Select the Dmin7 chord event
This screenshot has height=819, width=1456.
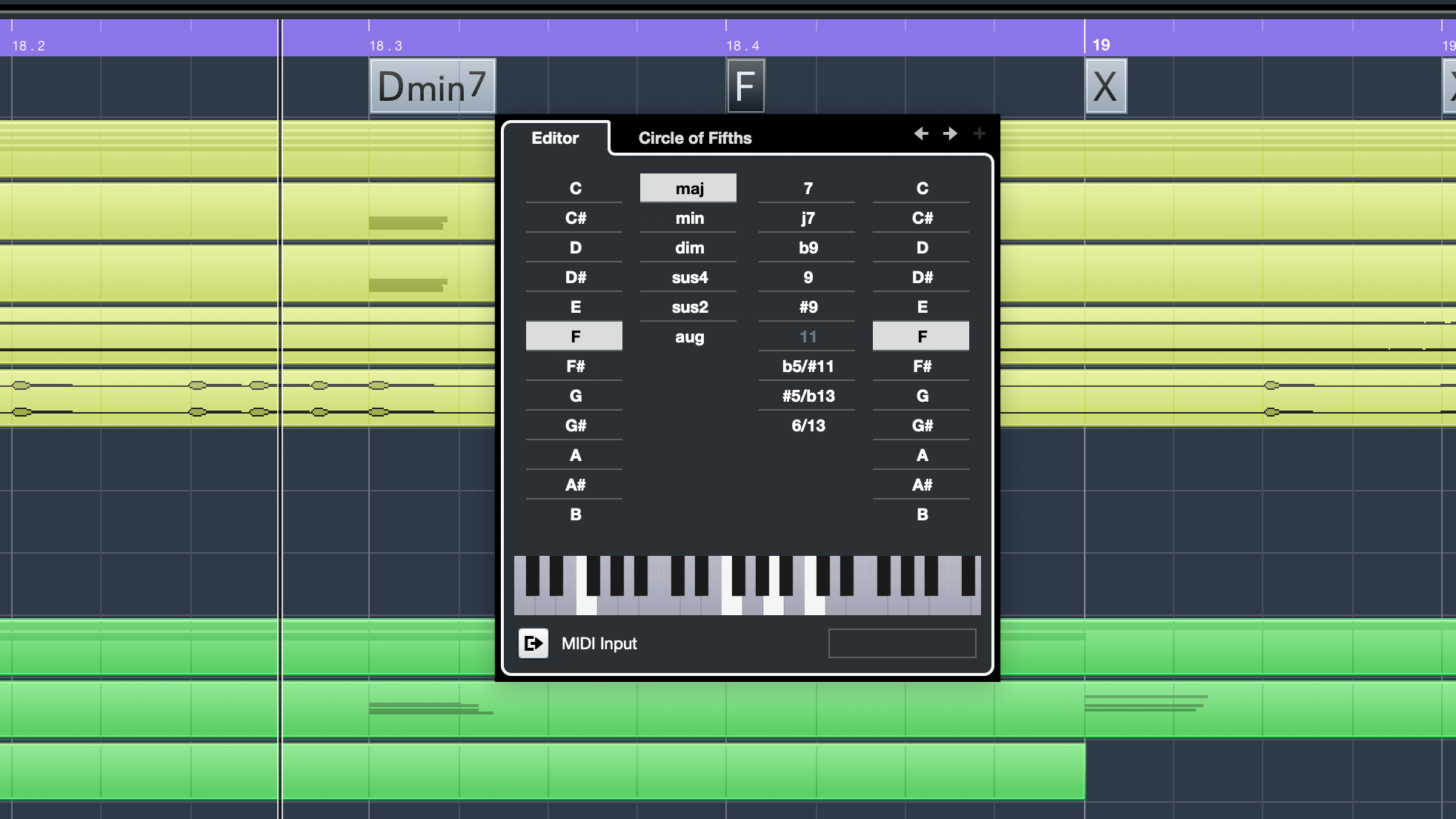click(432, 86)
